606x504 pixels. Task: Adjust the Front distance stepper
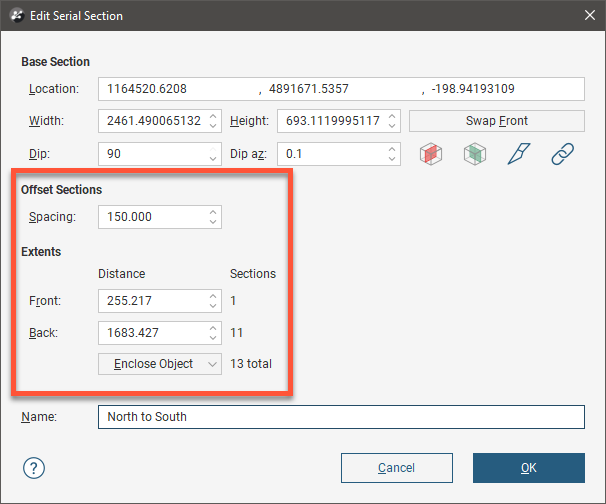pyautogui.click(x=213, y=300)
